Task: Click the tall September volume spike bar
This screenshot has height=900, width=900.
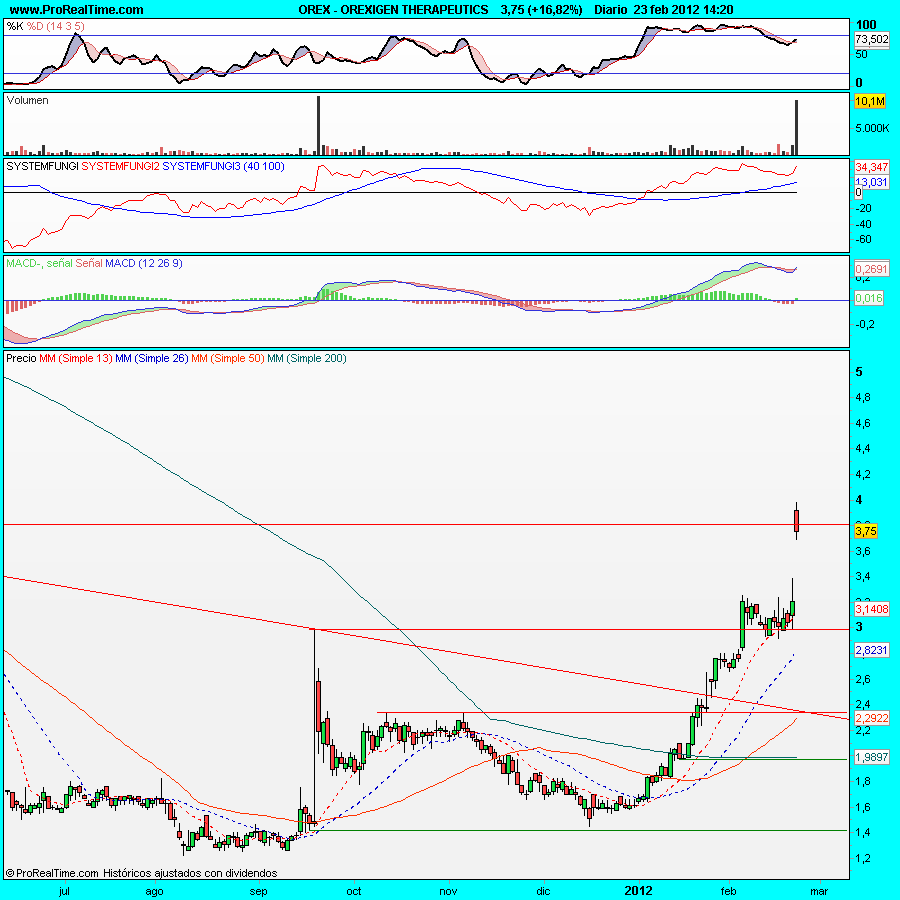Action: click(319, 125)
